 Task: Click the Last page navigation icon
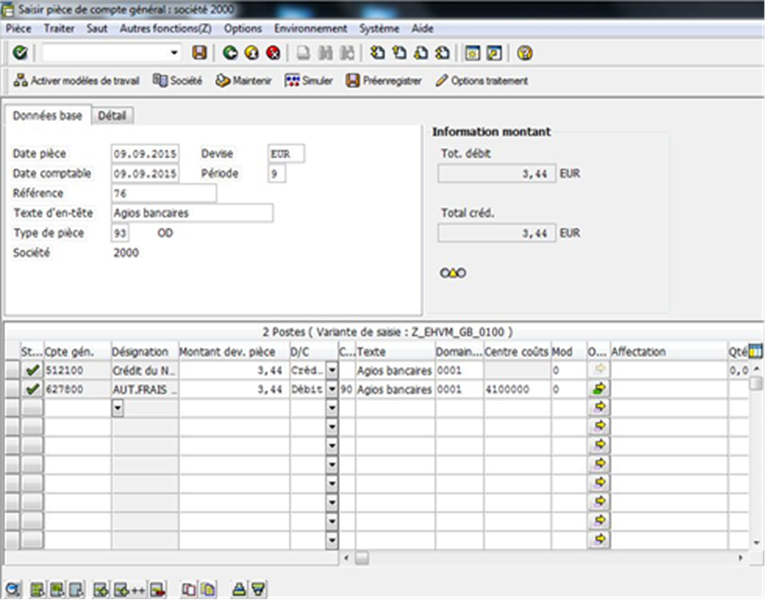coord(442,52)
